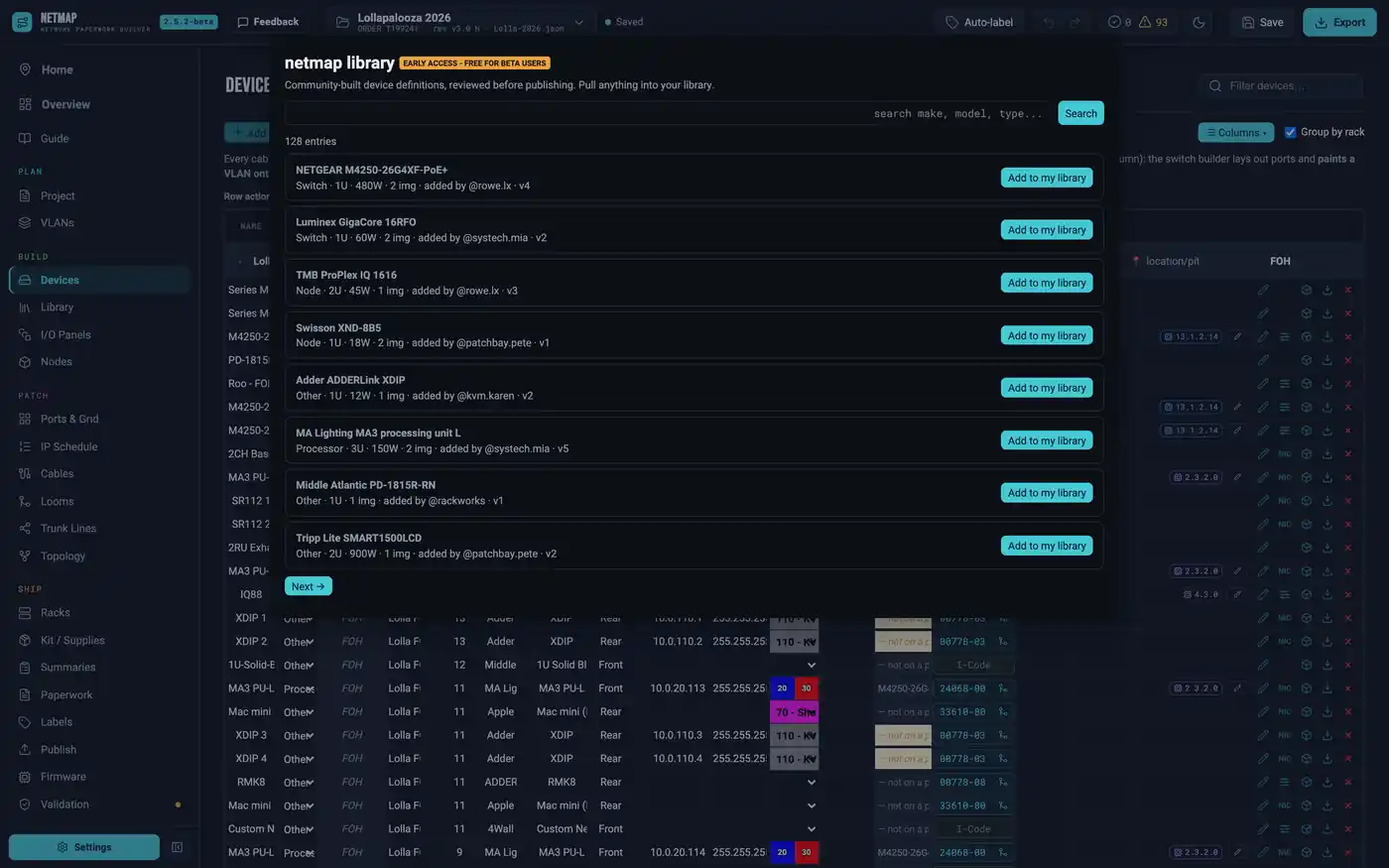Viewport: 1389px width, 868px height.
Task: Click download icon on Custom N row
Action: point(1327,829)
